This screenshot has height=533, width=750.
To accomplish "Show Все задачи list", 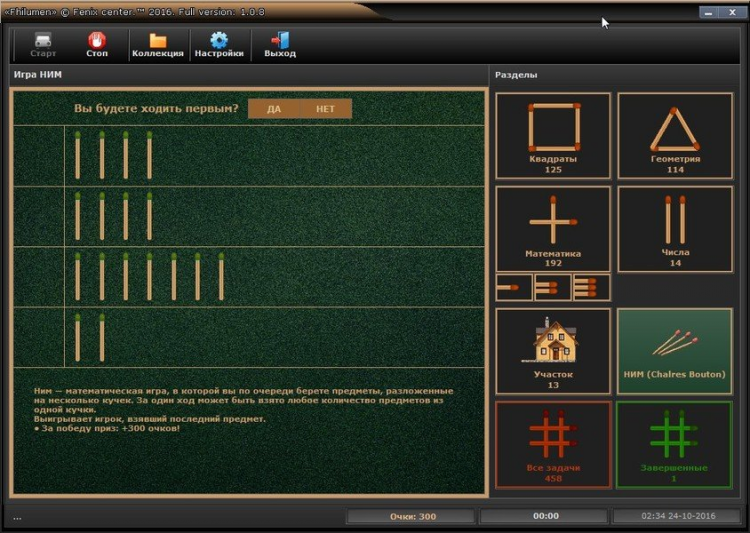I will pos(553,445).
